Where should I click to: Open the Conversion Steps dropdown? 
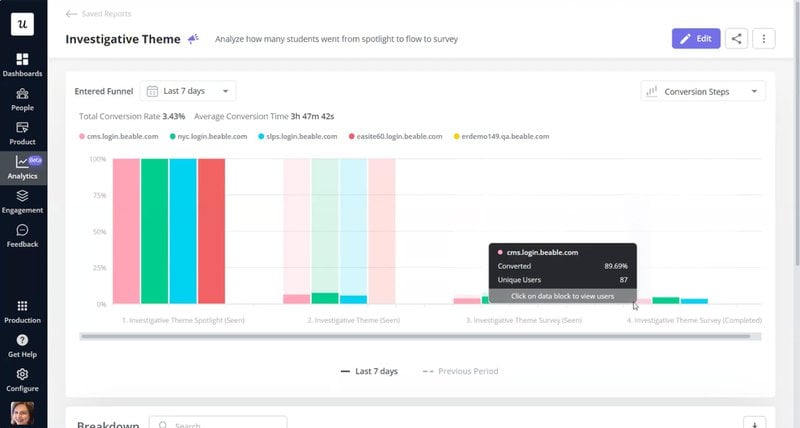(x=702, y=91)
